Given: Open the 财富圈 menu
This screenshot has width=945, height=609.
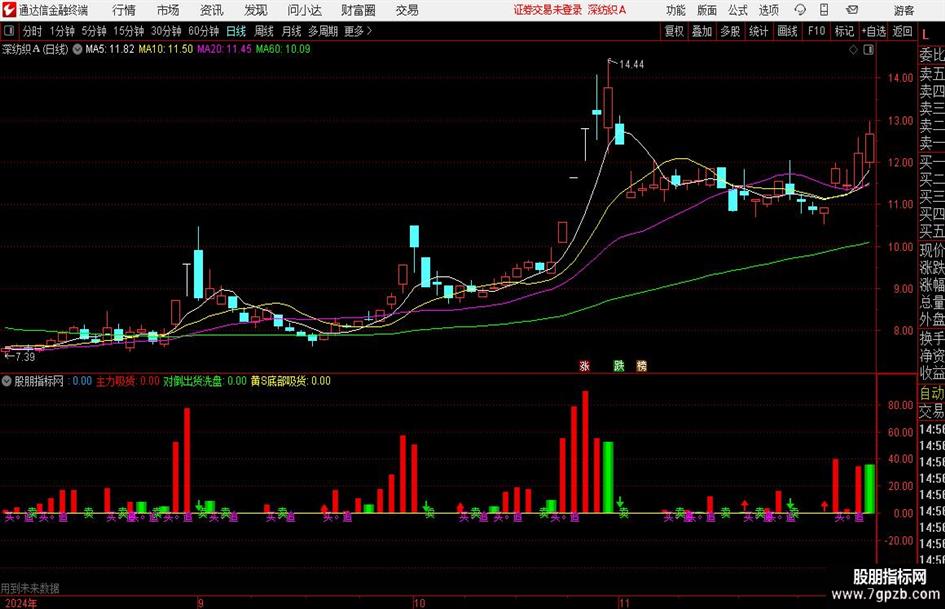Looking at the screenshot, I should tap(358, 10).
